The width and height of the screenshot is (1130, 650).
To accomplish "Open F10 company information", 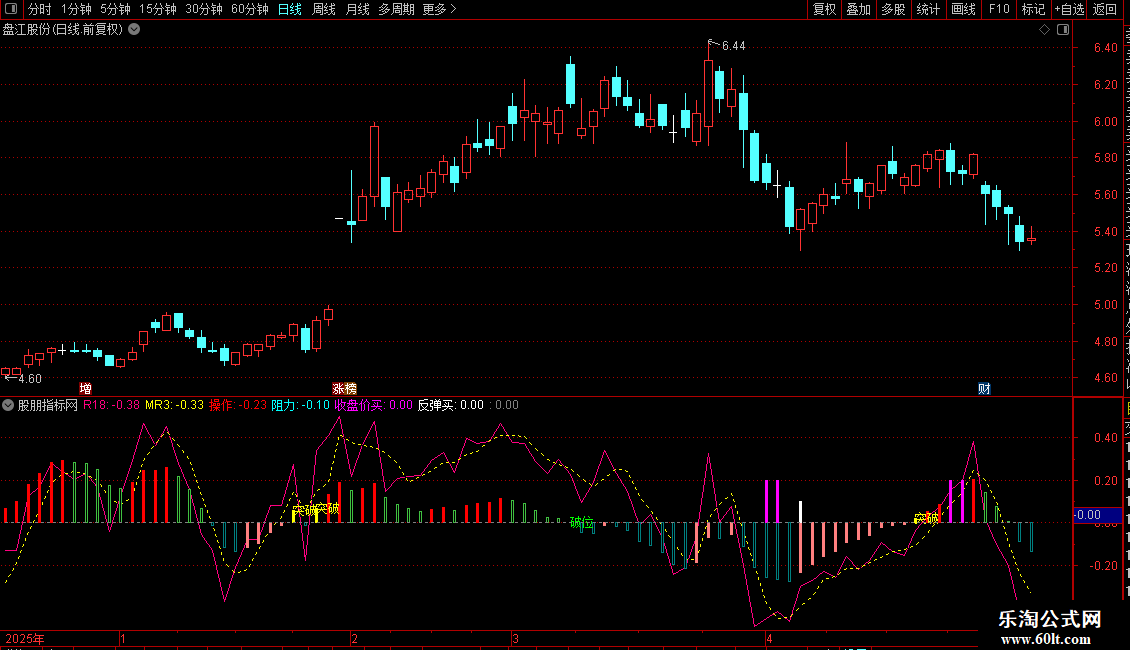I will click(999, 9).
